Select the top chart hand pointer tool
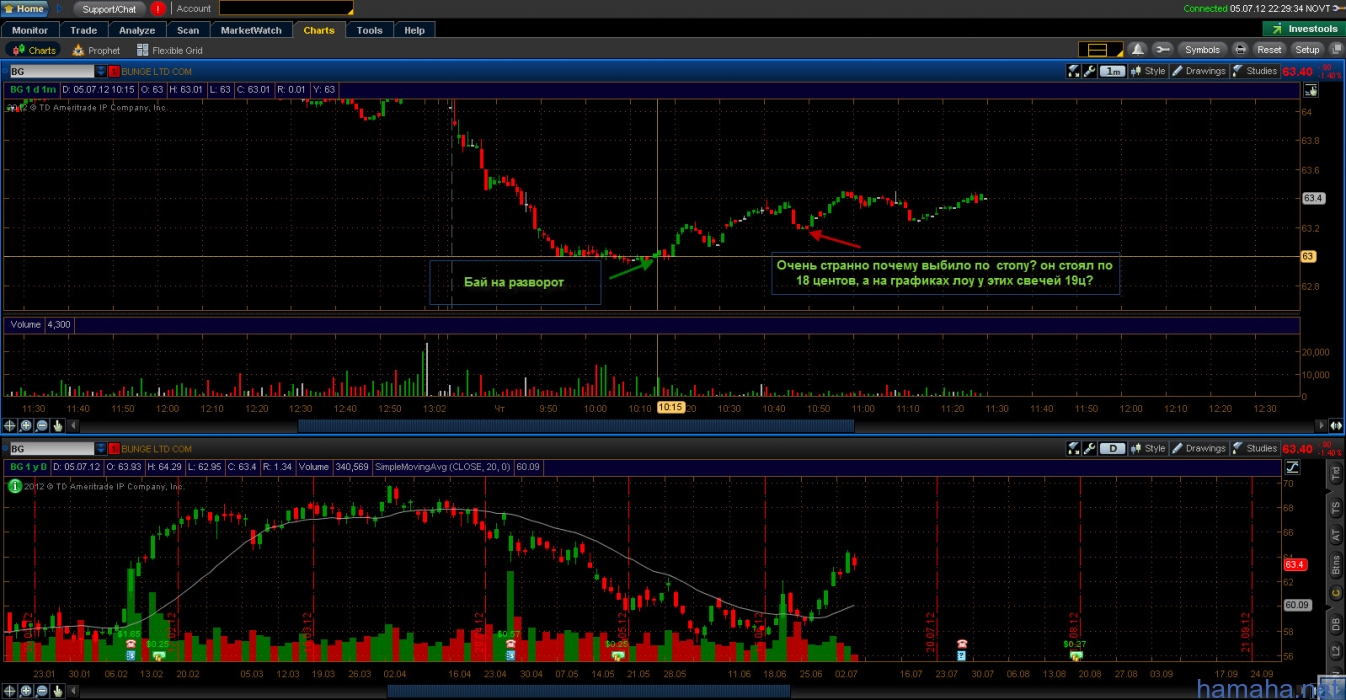This screenshot has height=700, width=1346. 58,425
